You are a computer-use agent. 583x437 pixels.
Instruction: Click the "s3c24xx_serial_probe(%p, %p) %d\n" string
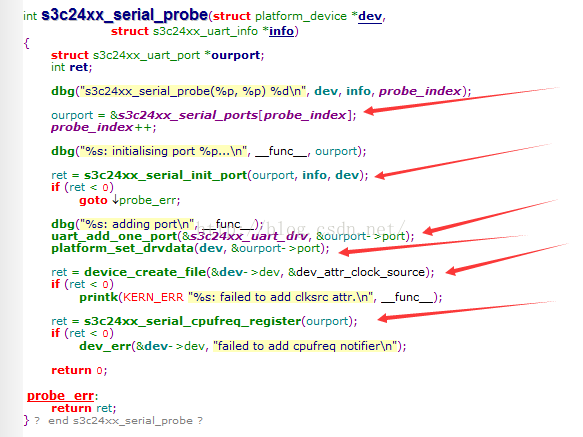tap(193, 91)
